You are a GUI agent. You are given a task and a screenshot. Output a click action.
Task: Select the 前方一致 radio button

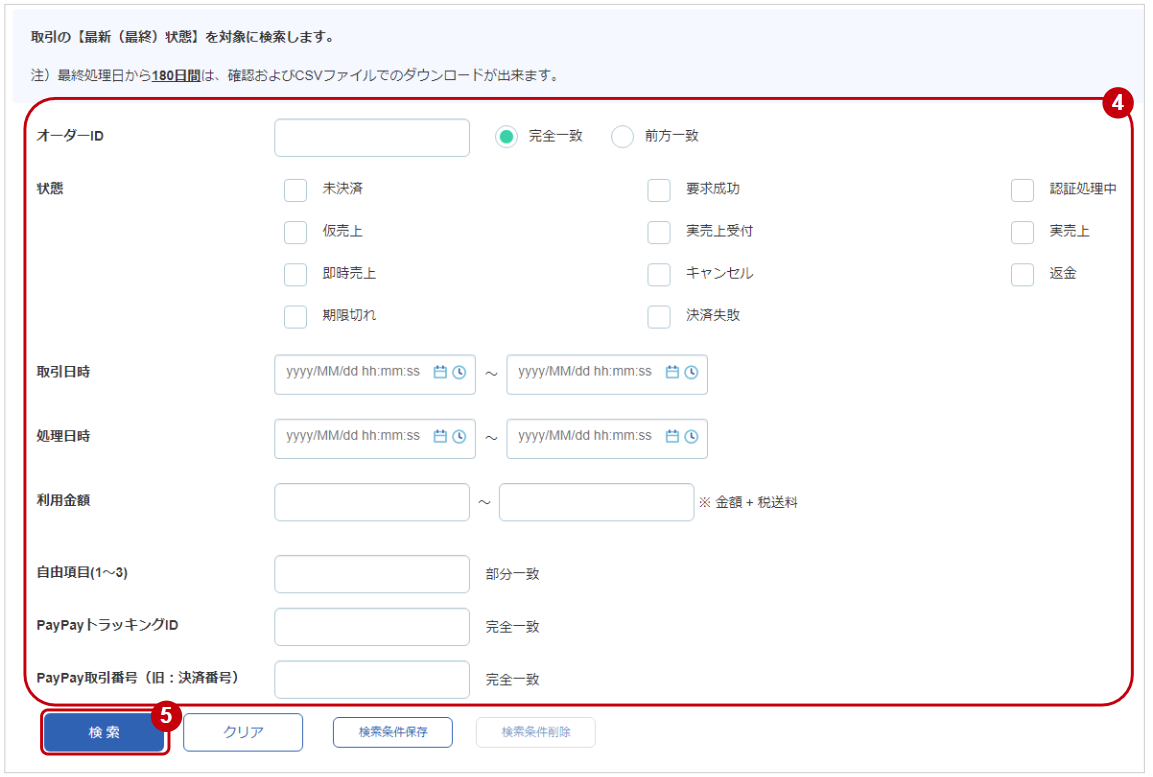coord(622,137)
